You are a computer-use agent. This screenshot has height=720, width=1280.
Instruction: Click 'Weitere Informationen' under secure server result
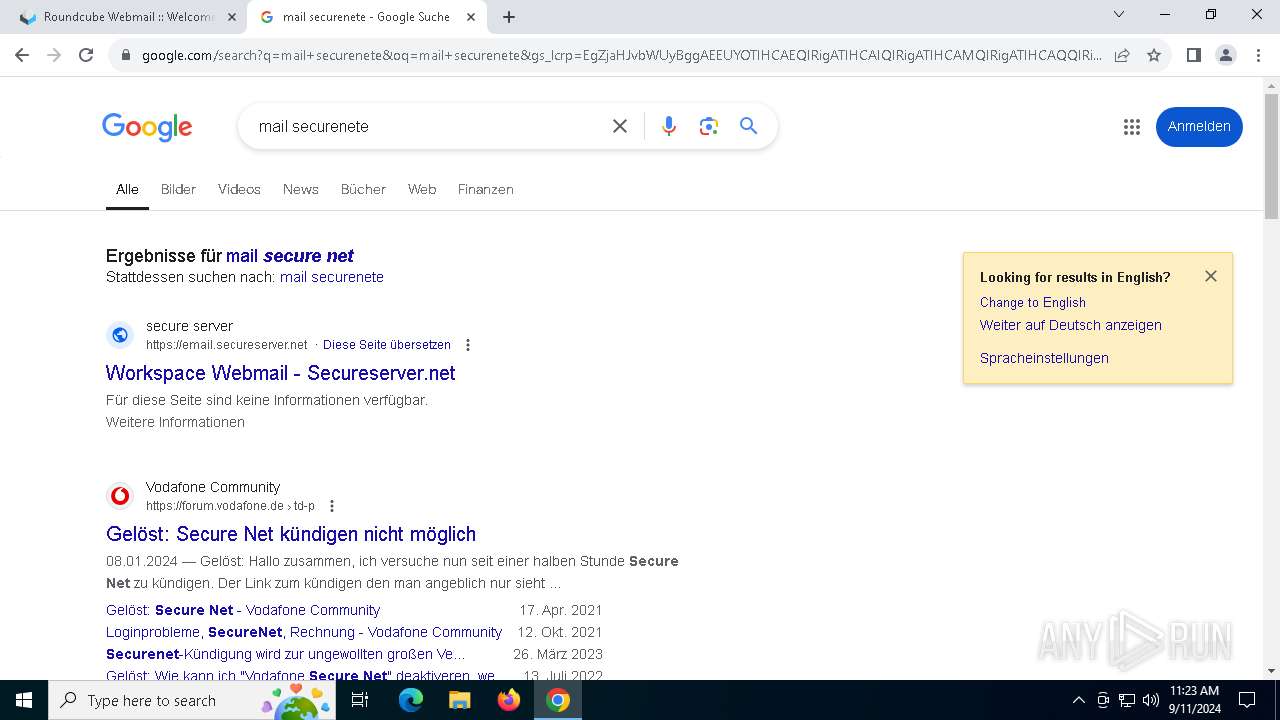pos(175,422)
